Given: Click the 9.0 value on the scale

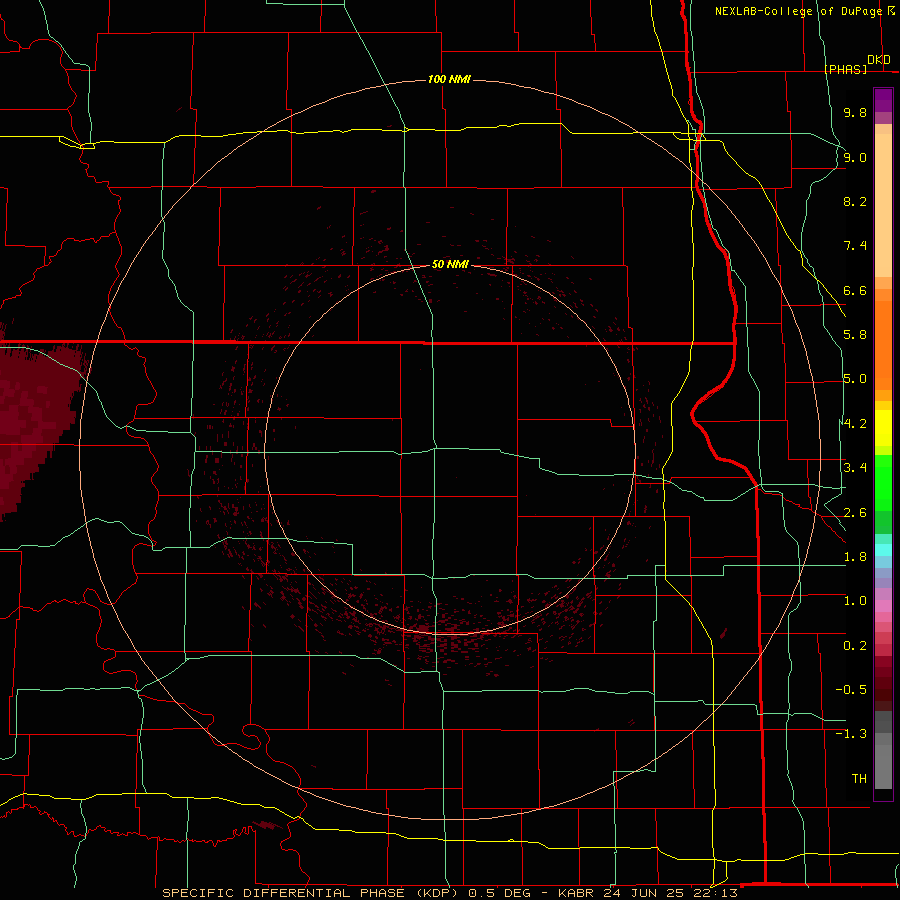Looking at the screenshot, I should (855, 157).
